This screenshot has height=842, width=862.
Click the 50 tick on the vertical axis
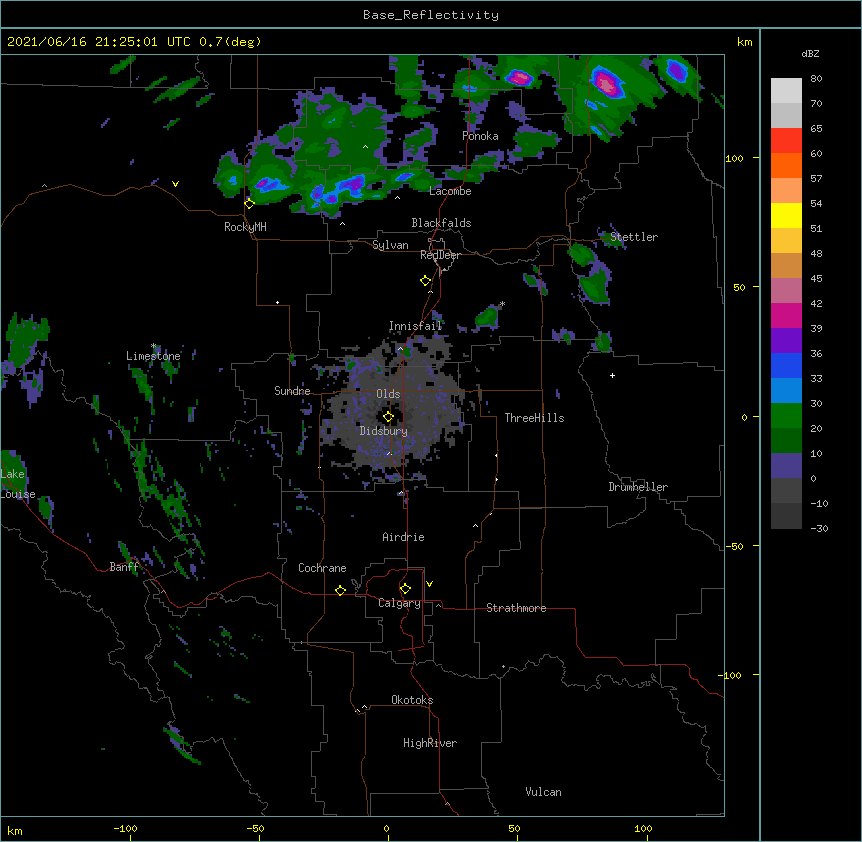pyautogui.click(x=739, y=287)
